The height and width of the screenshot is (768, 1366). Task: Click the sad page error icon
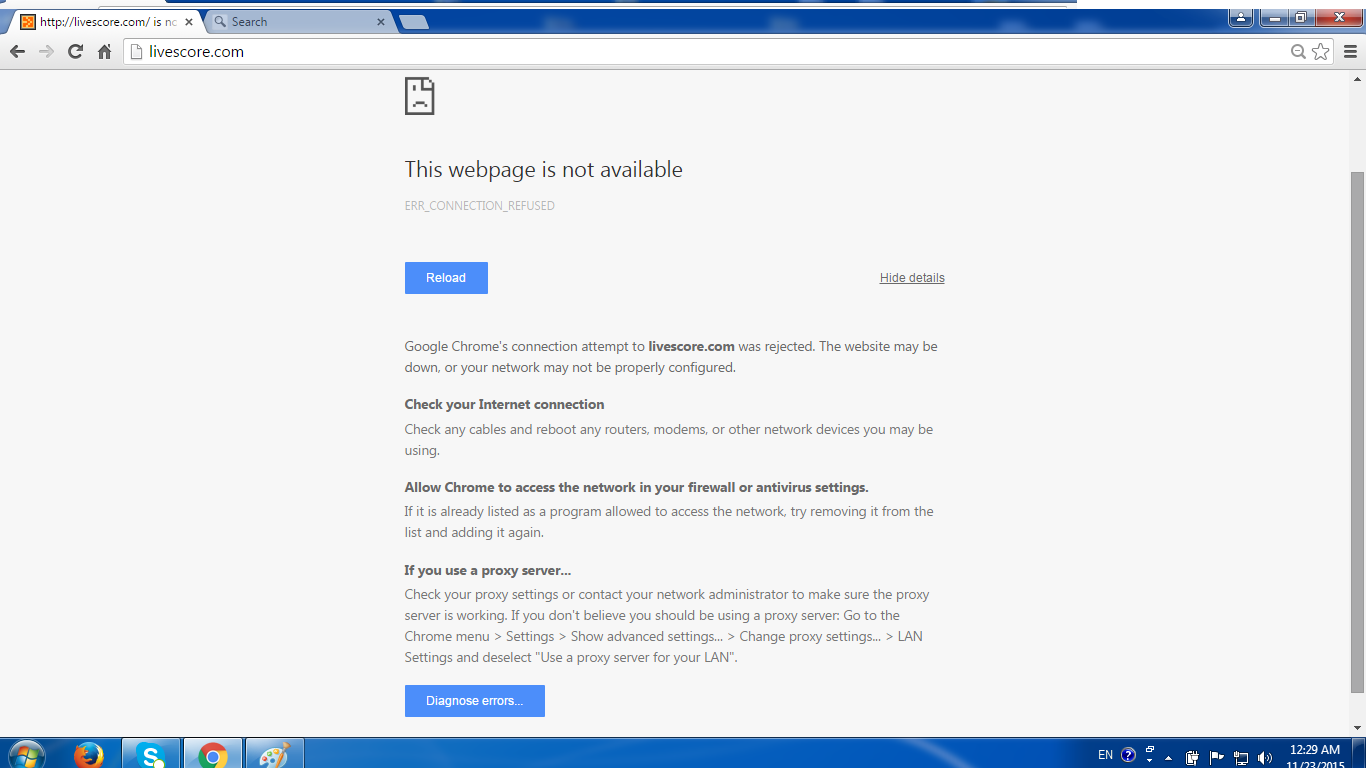click(x=419, y=96)
